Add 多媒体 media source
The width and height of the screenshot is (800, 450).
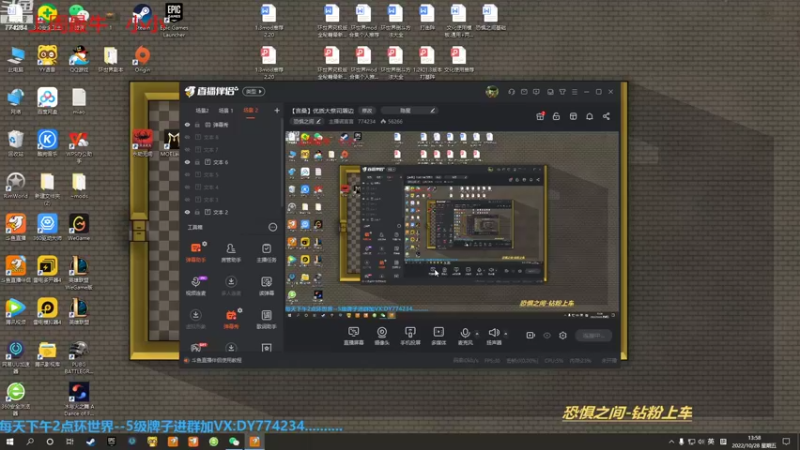click(438, 336)
